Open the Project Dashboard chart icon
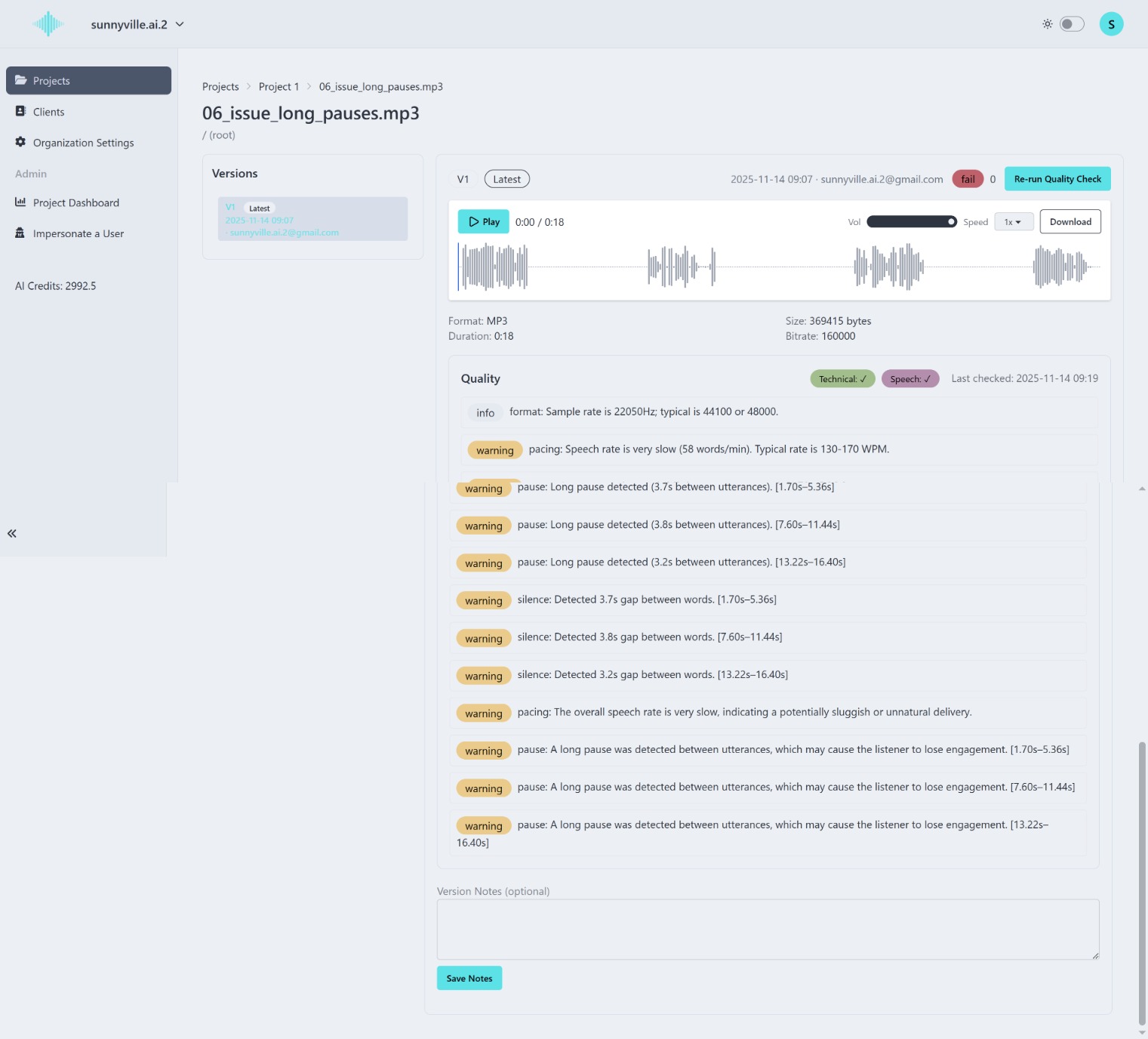This screenshot has width=1148, height=1039. [x=20, y=202]
